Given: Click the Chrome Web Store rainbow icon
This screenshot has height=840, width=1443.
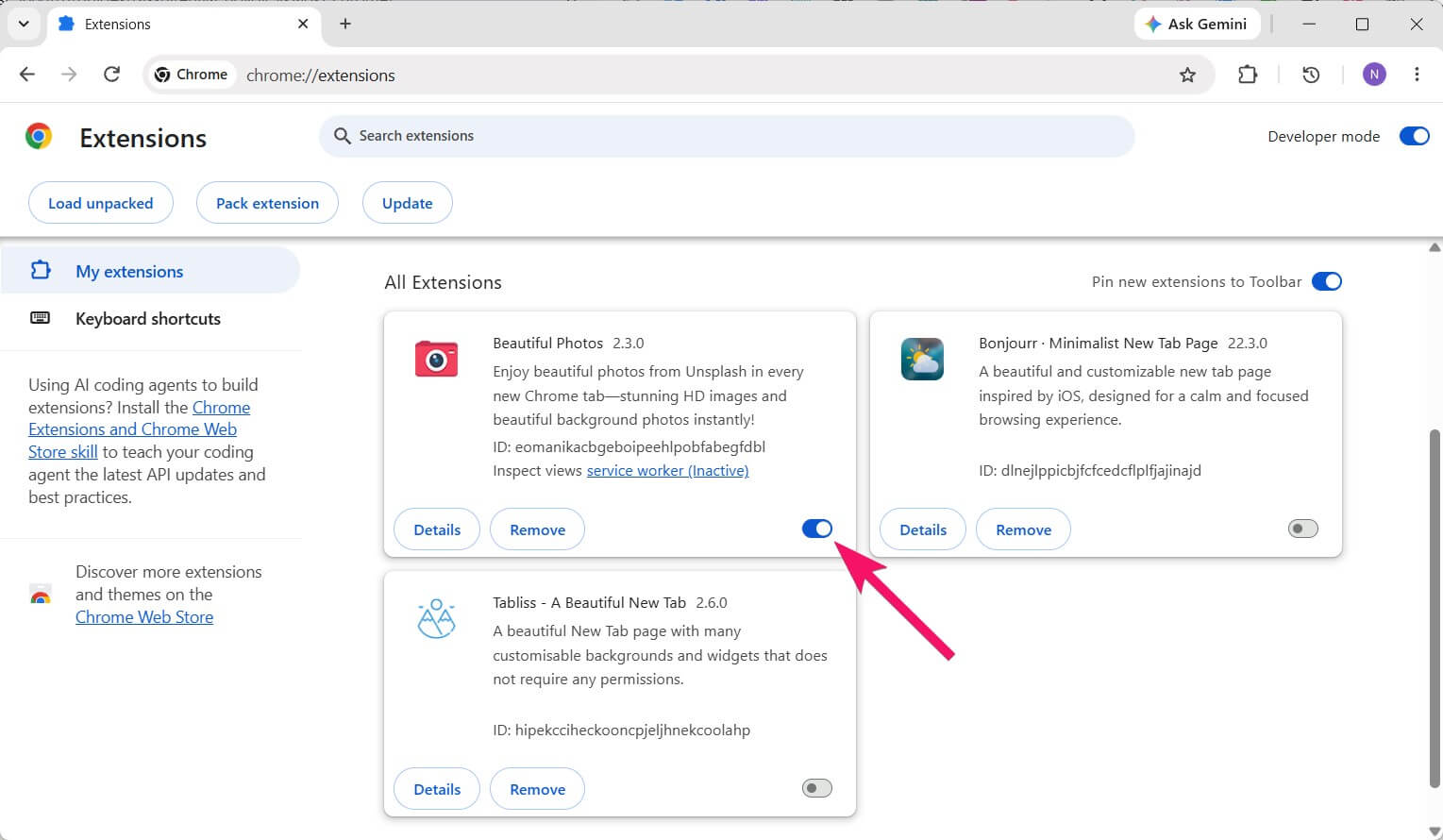Looking at the screenshot, I should click(41, 595).
